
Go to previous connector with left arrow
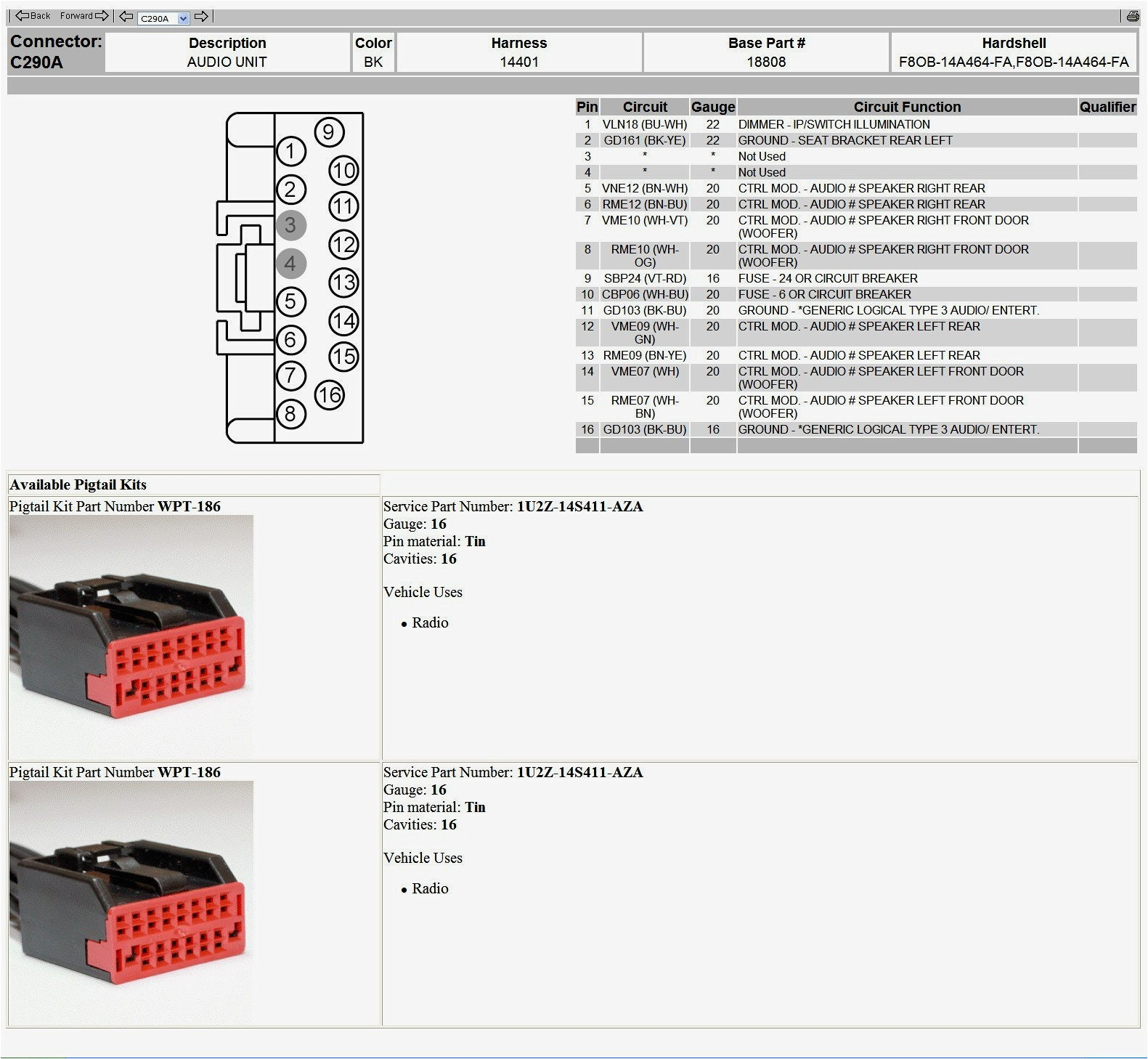tap(126, 17)
